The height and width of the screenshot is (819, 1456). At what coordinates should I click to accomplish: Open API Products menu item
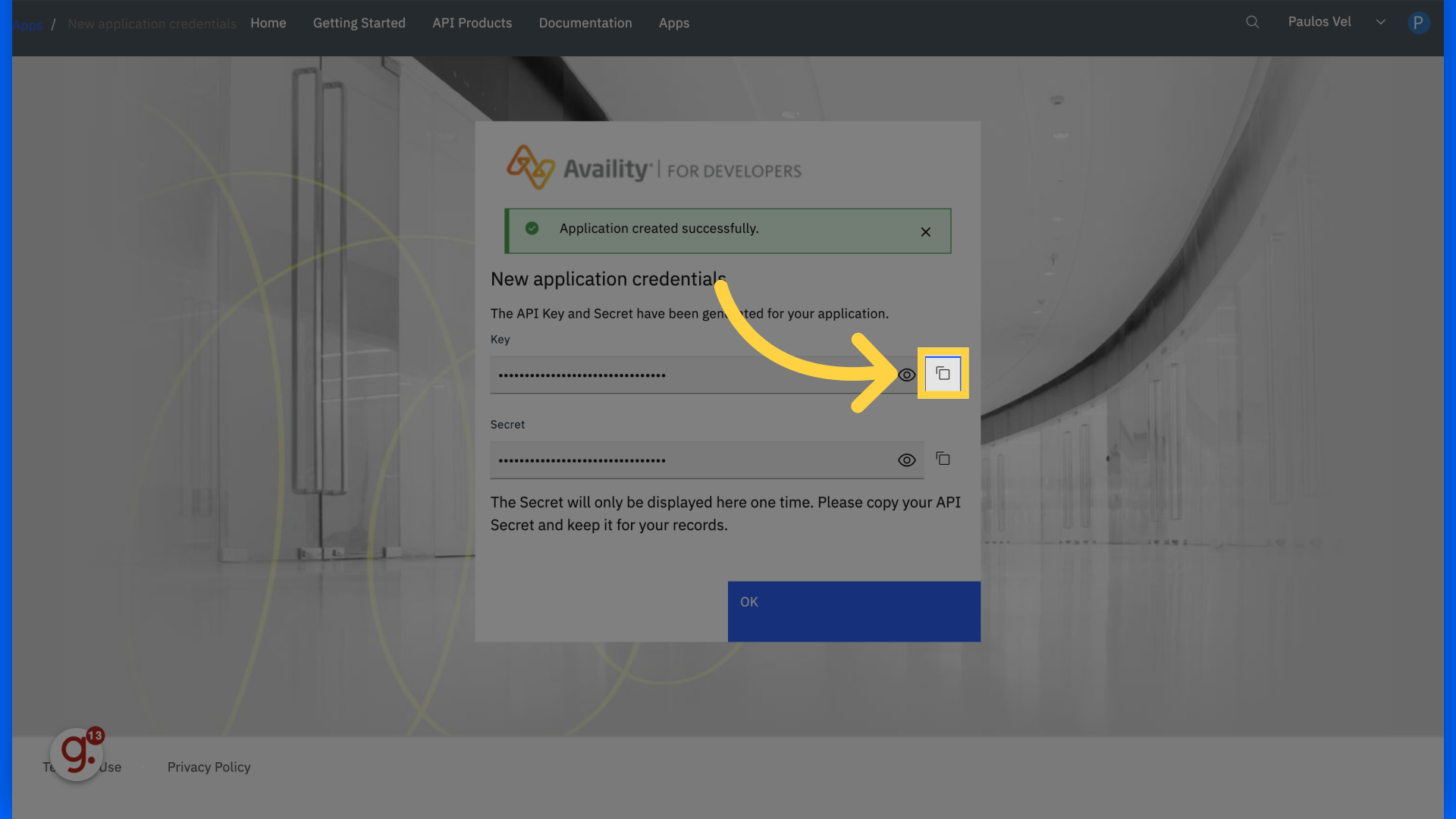(x=472, y=23)
